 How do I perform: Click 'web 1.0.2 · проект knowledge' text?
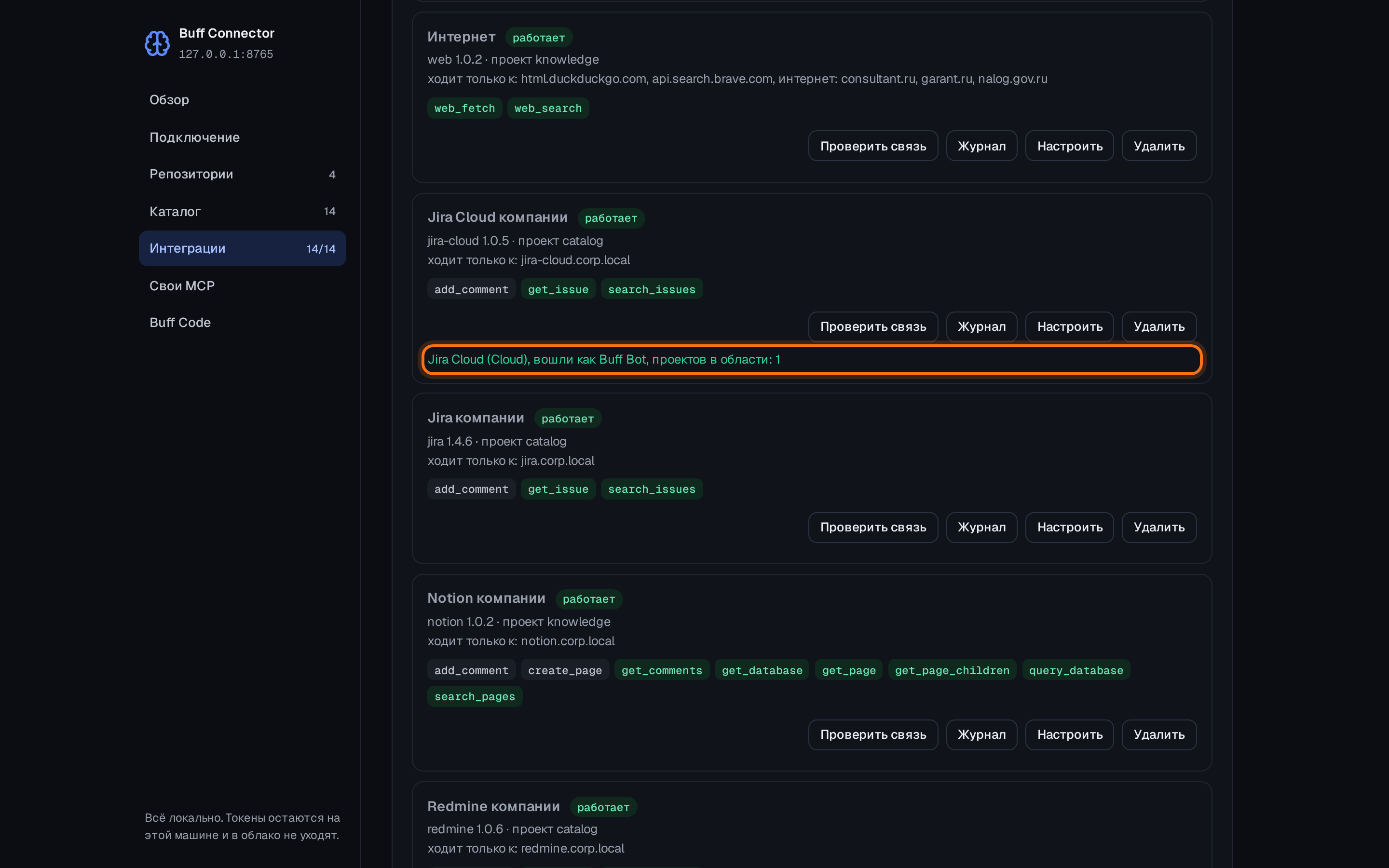coord(513,60)
